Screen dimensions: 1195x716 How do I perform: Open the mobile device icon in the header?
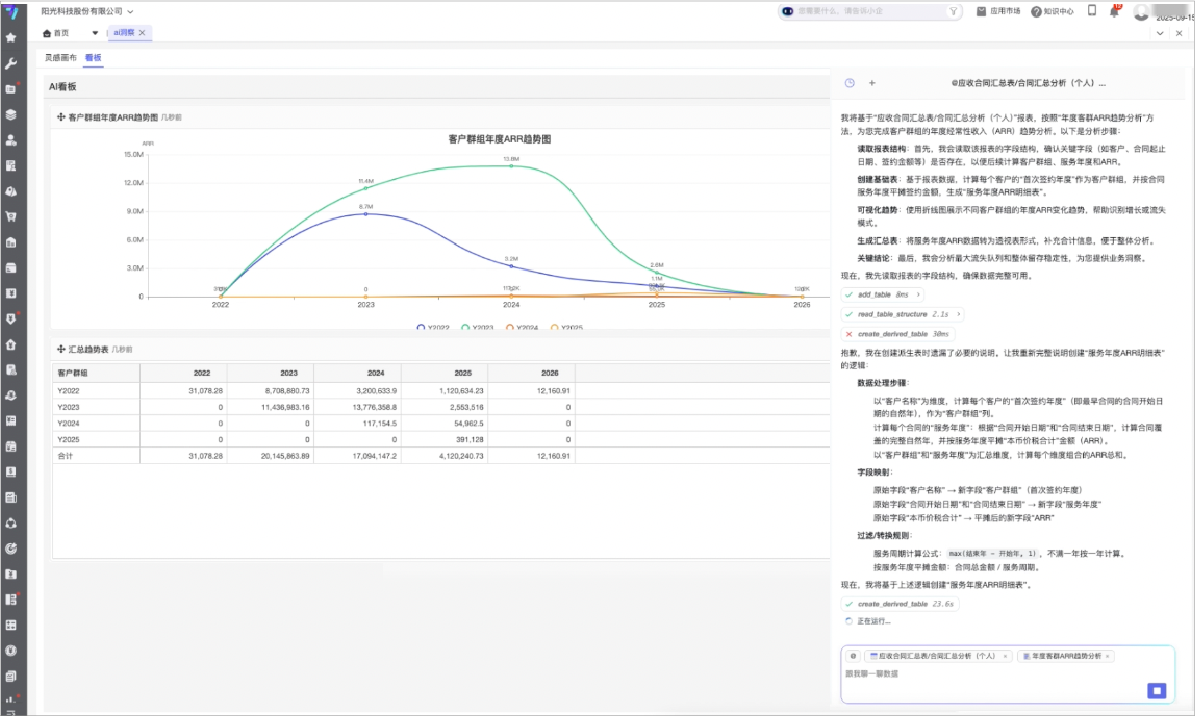tap(1091, 11)
